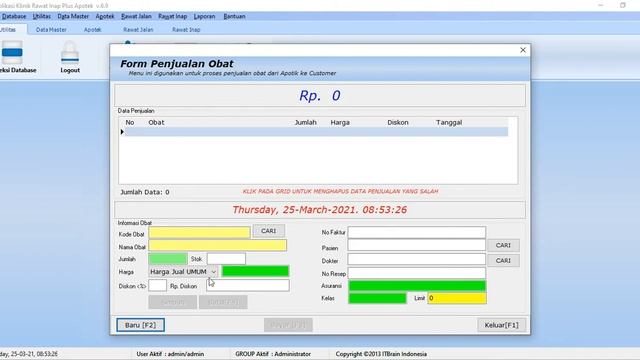Switch to the Apotek ribbon tab
The width and height of the screenshot is (640, 360).
click(x=92, y=29)
